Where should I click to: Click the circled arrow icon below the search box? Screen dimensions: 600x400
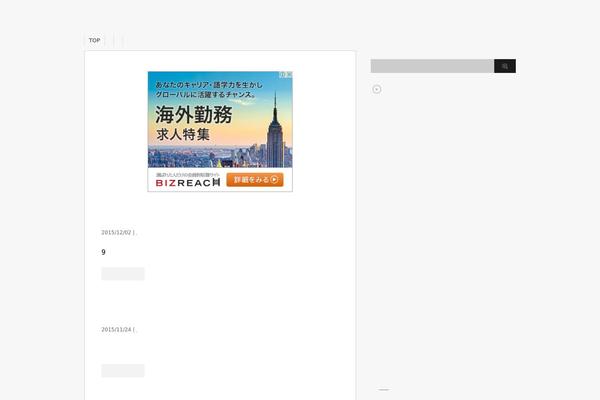(377, 89)
